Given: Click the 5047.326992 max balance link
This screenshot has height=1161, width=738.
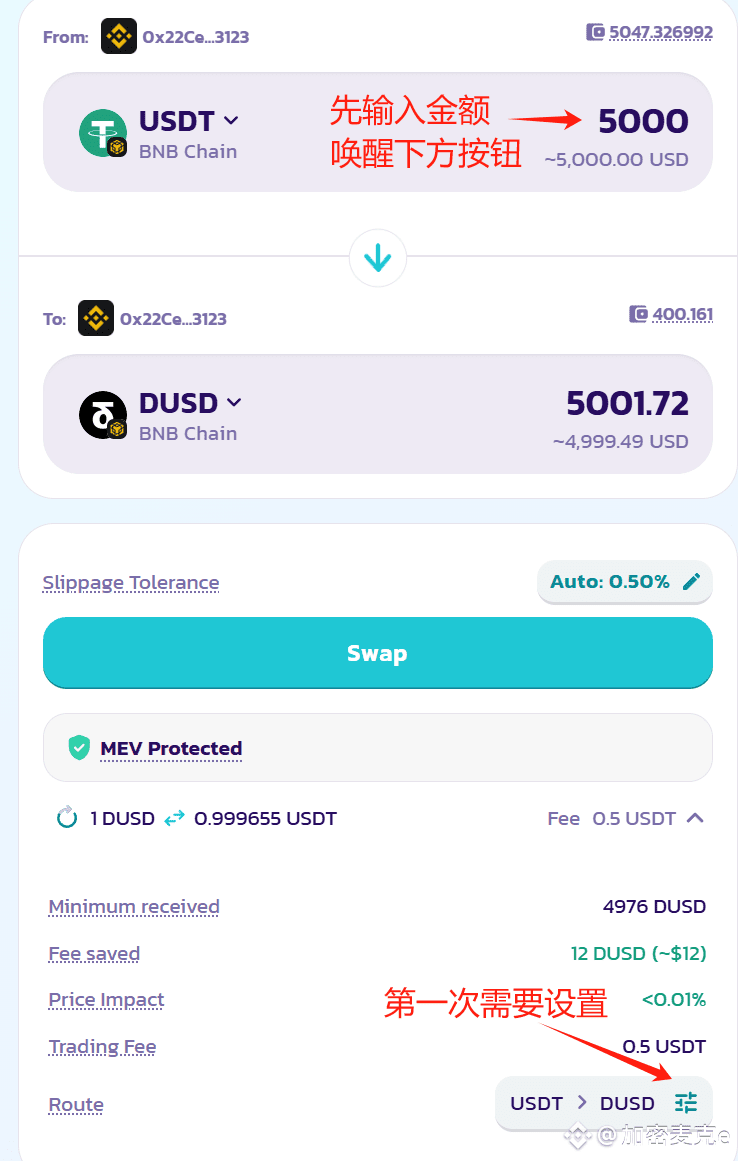Looking at the screenshot, I should 661,32.
